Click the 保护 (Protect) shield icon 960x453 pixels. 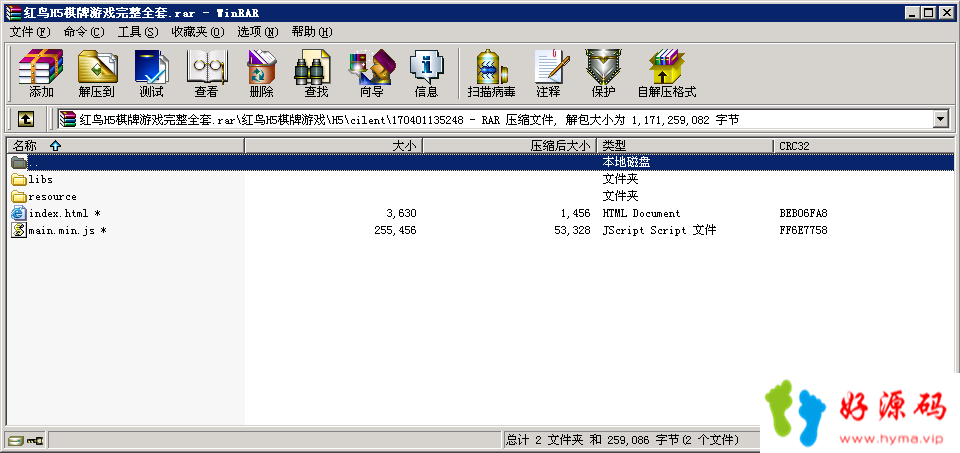[603, 67]
